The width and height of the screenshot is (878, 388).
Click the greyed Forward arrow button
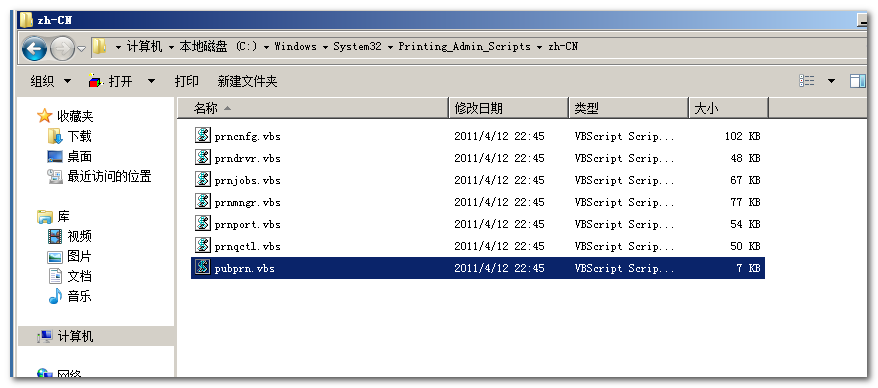click(62, 49)
